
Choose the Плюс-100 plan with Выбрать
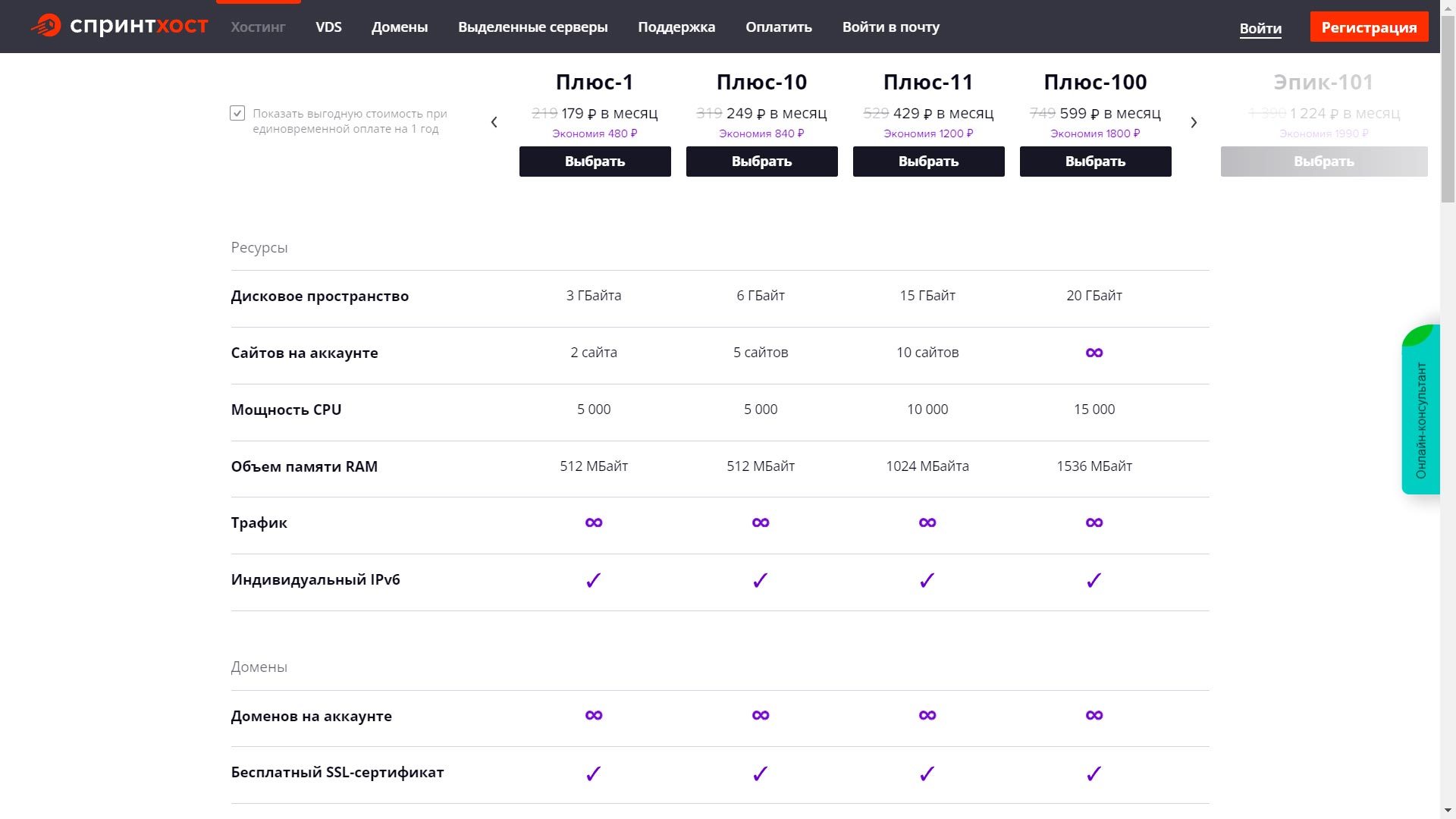[1095, 162]
